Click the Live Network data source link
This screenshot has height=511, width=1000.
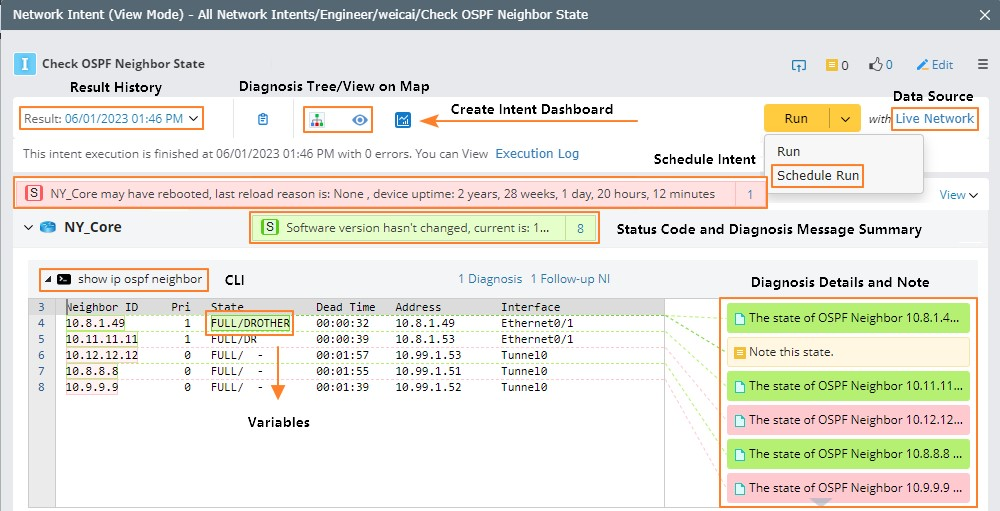[934, 119]
